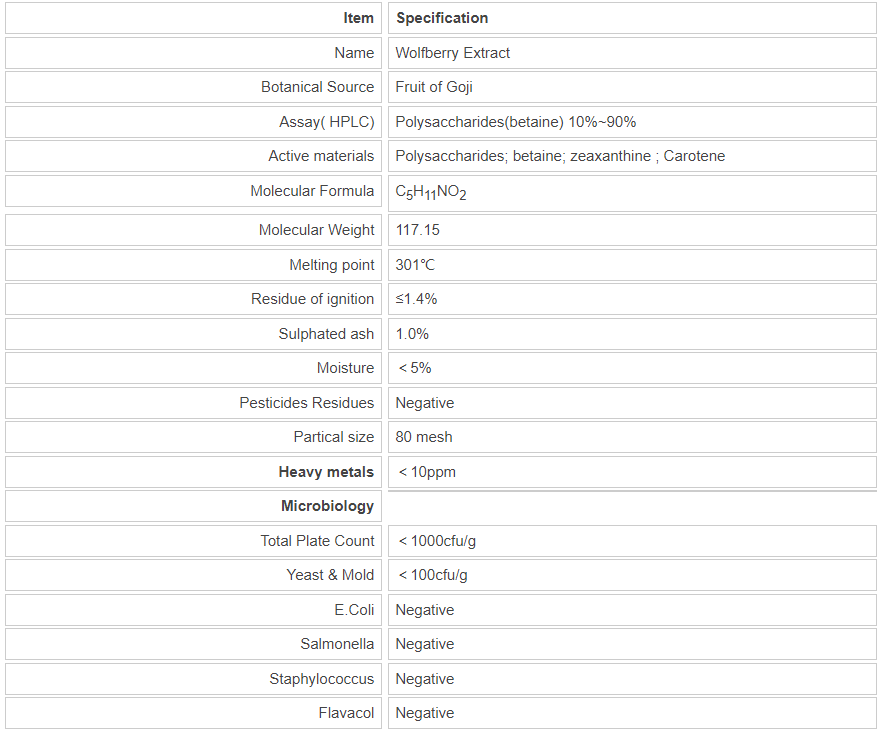Select the Sulphated ash 1.0% value

pyautogui.click(x=412, y=334)
